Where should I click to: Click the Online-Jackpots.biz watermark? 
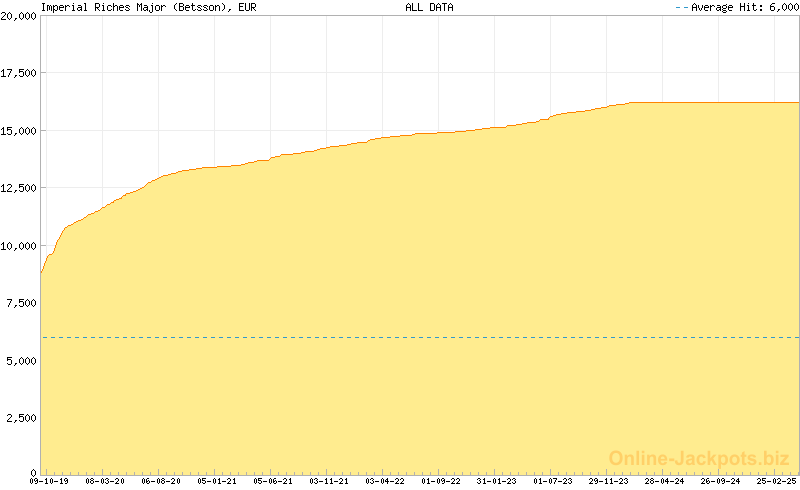[698, 458]
